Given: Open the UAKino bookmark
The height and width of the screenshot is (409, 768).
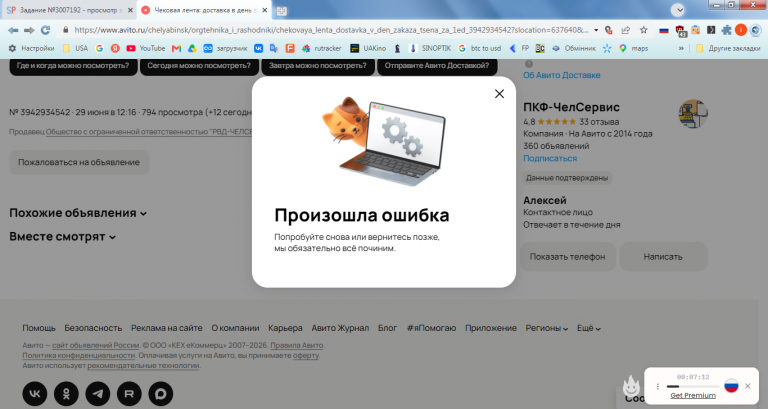Looking at the screenshot, I should point(368,48).
